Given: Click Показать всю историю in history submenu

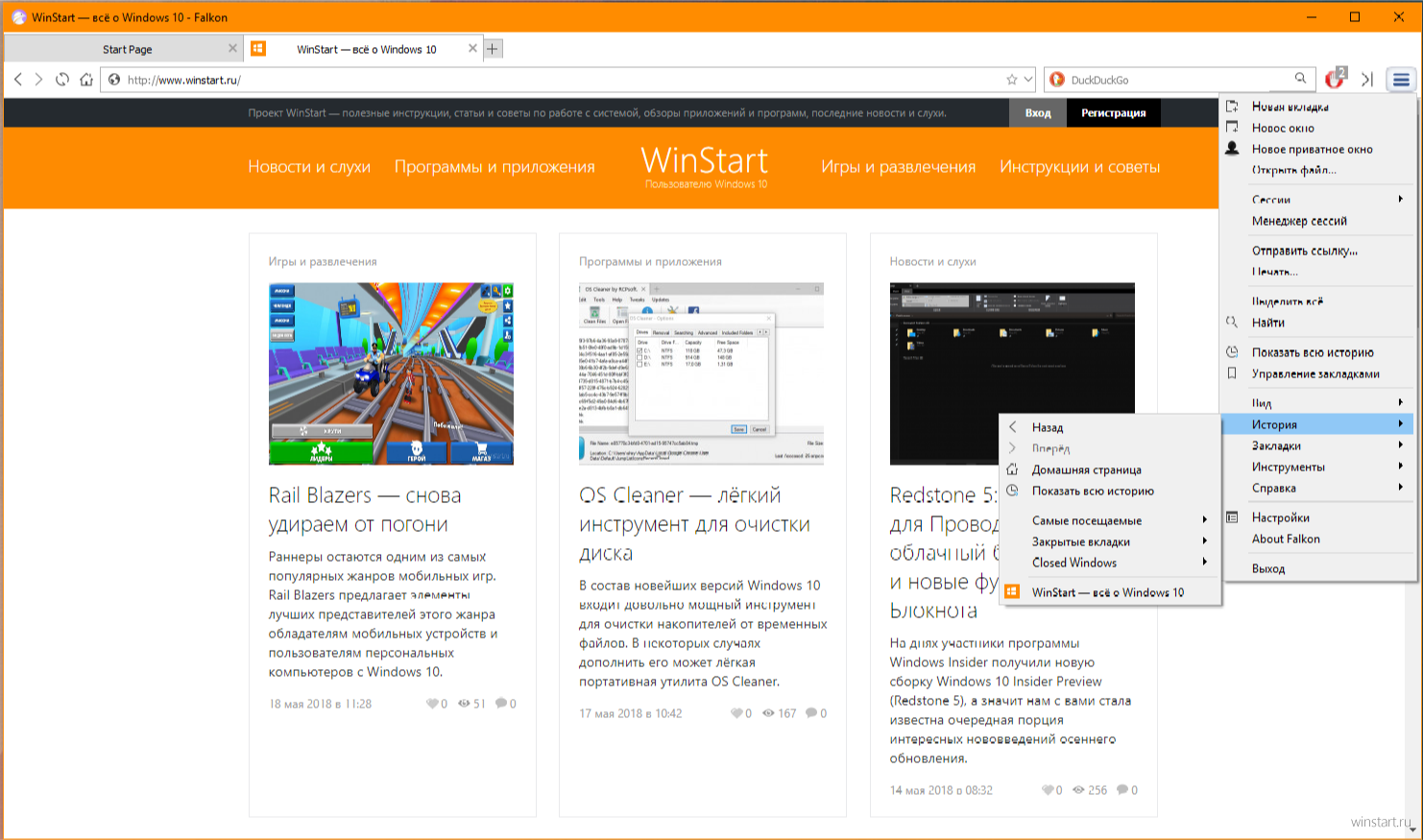Looking at the screenshot, I should [x=1110, y=491].
